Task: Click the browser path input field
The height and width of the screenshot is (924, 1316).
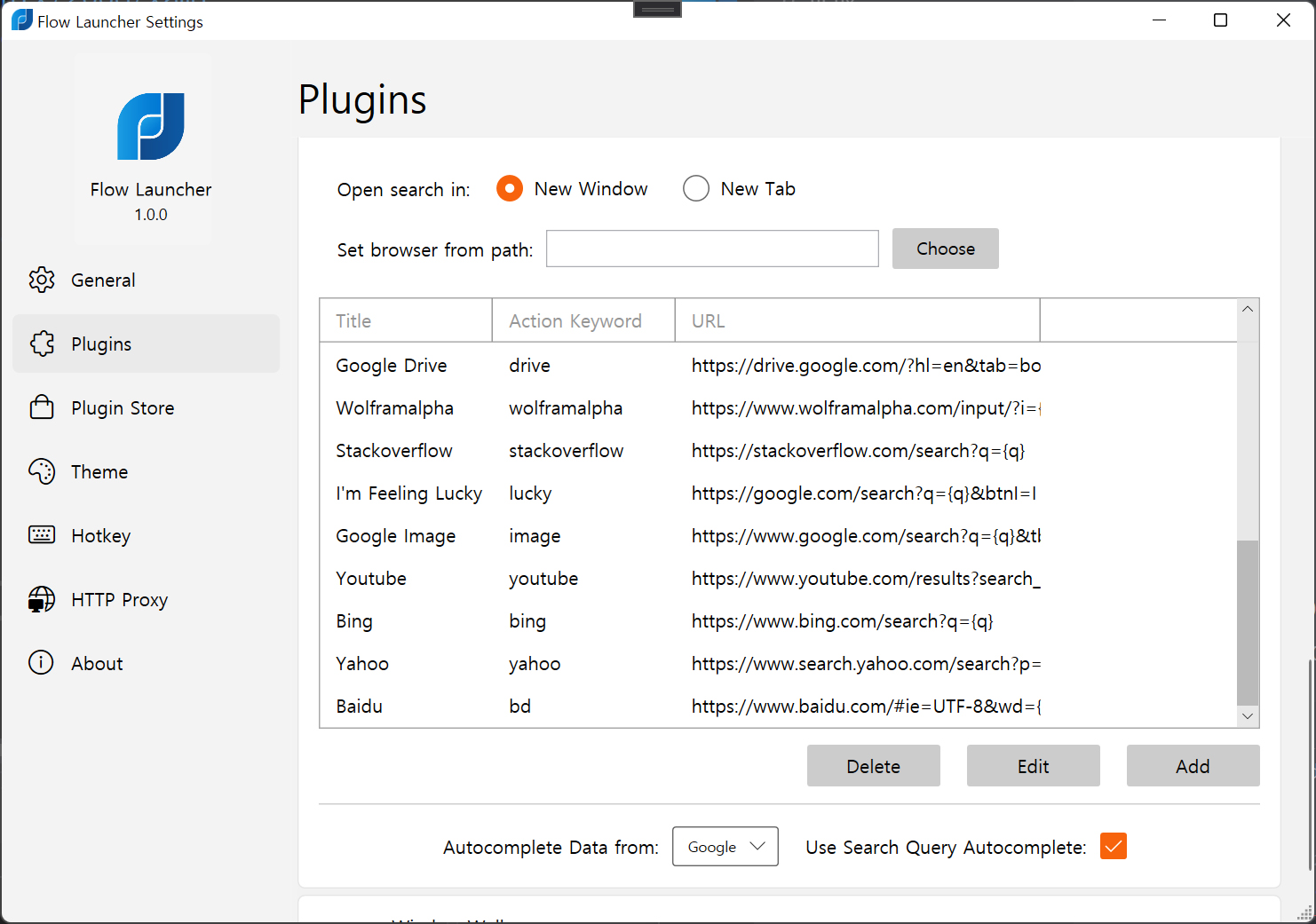Action: pyautogui.click(x=712, y=249)
